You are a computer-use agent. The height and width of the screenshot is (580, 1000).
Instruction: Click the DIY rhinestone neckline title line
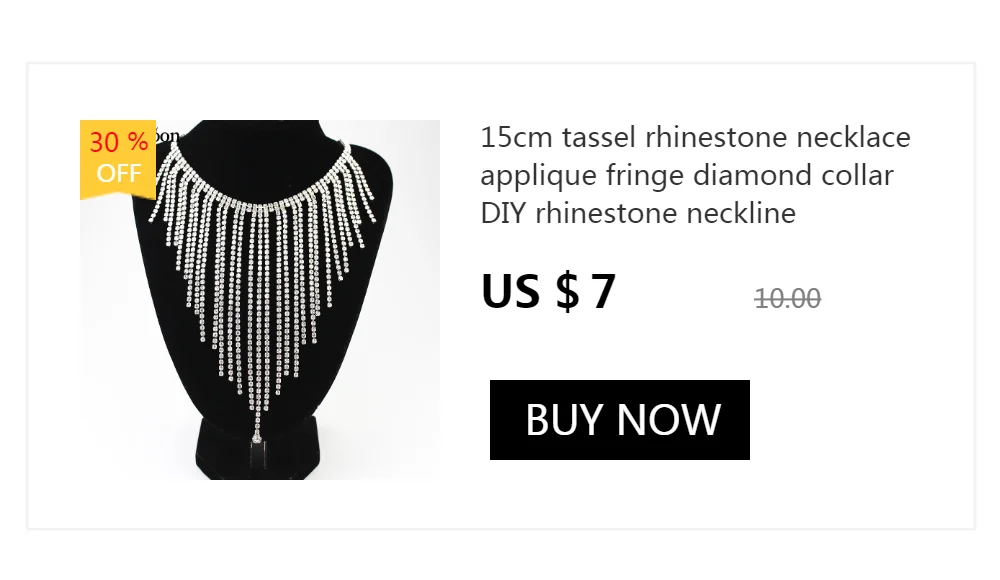click(x=638, y=213)
